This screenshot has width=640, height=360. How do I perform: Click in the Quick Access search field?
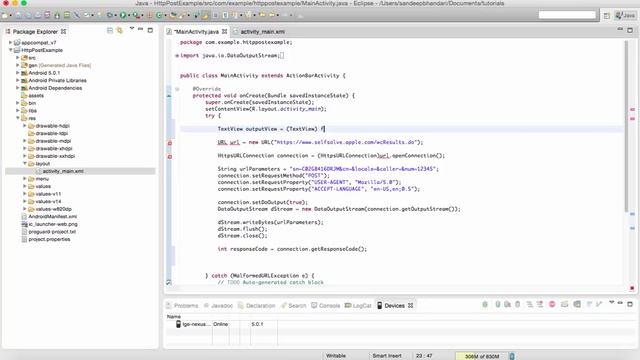[x=567, y=15]
